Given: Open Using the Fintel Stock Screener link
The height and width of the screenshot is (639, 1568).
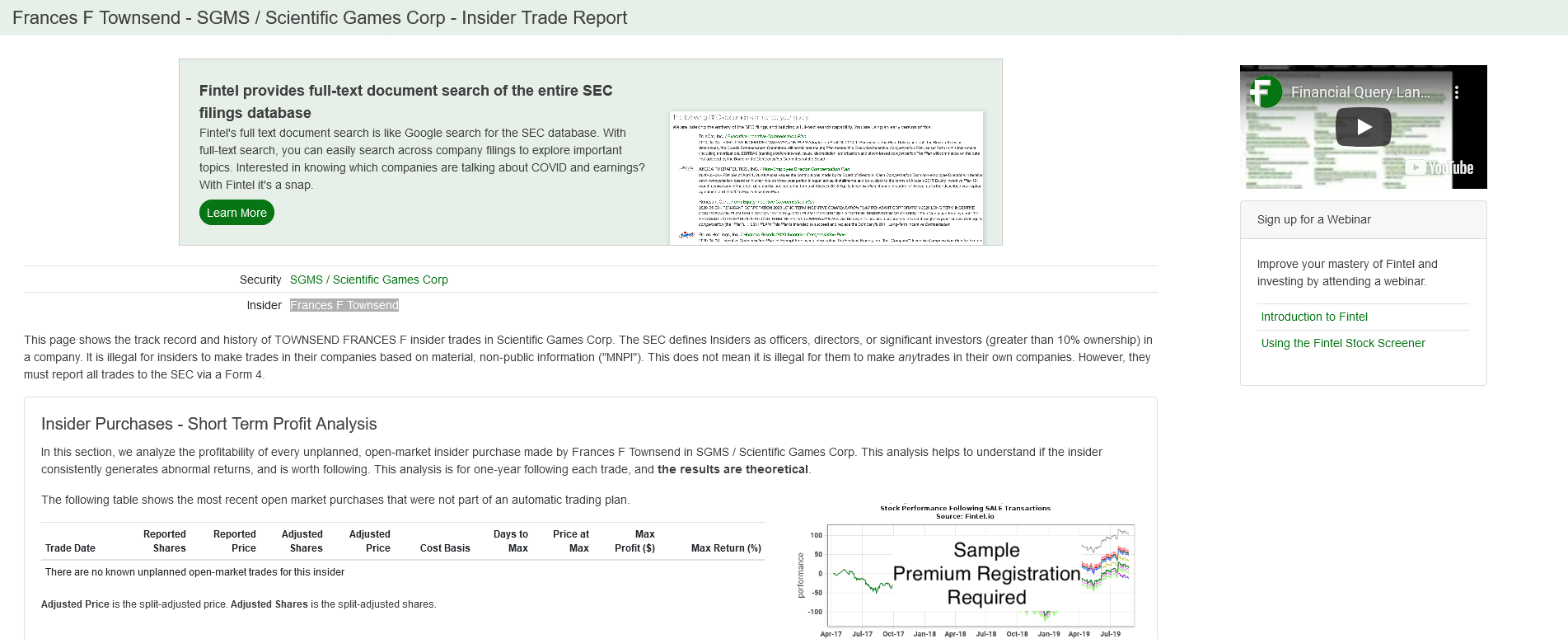Looking at the screenshot, I should coord(1343,343).
